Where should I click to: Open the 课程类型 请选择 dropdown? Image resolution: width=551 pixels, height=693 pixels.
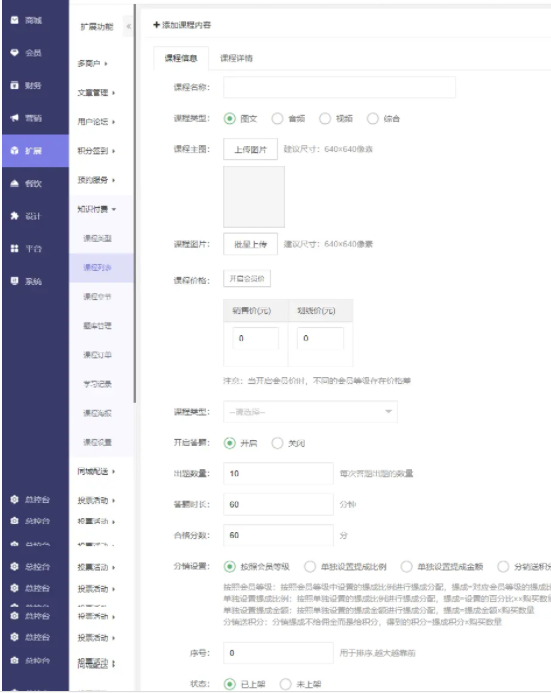(x=310, y=412)
